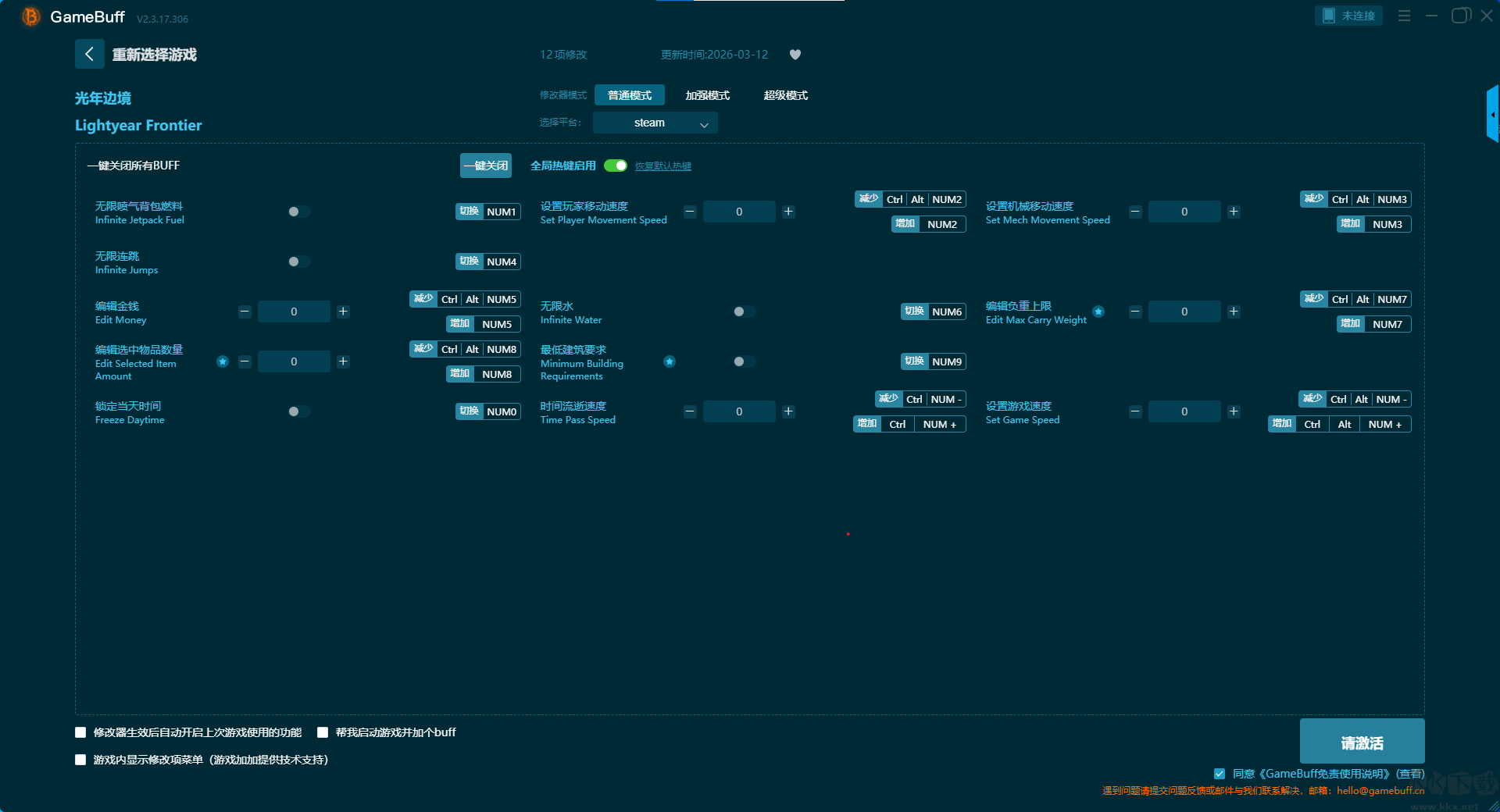Enable the Infinite Water toggle
Image resolution: width=1500 pixels, height=812 pixels.
pos(744,312)
